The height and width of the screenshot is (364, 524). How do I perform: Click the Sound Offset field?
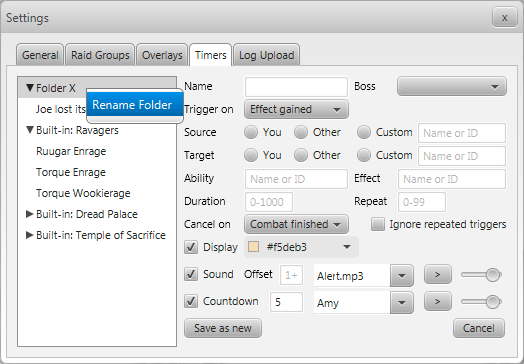point(291,275)
